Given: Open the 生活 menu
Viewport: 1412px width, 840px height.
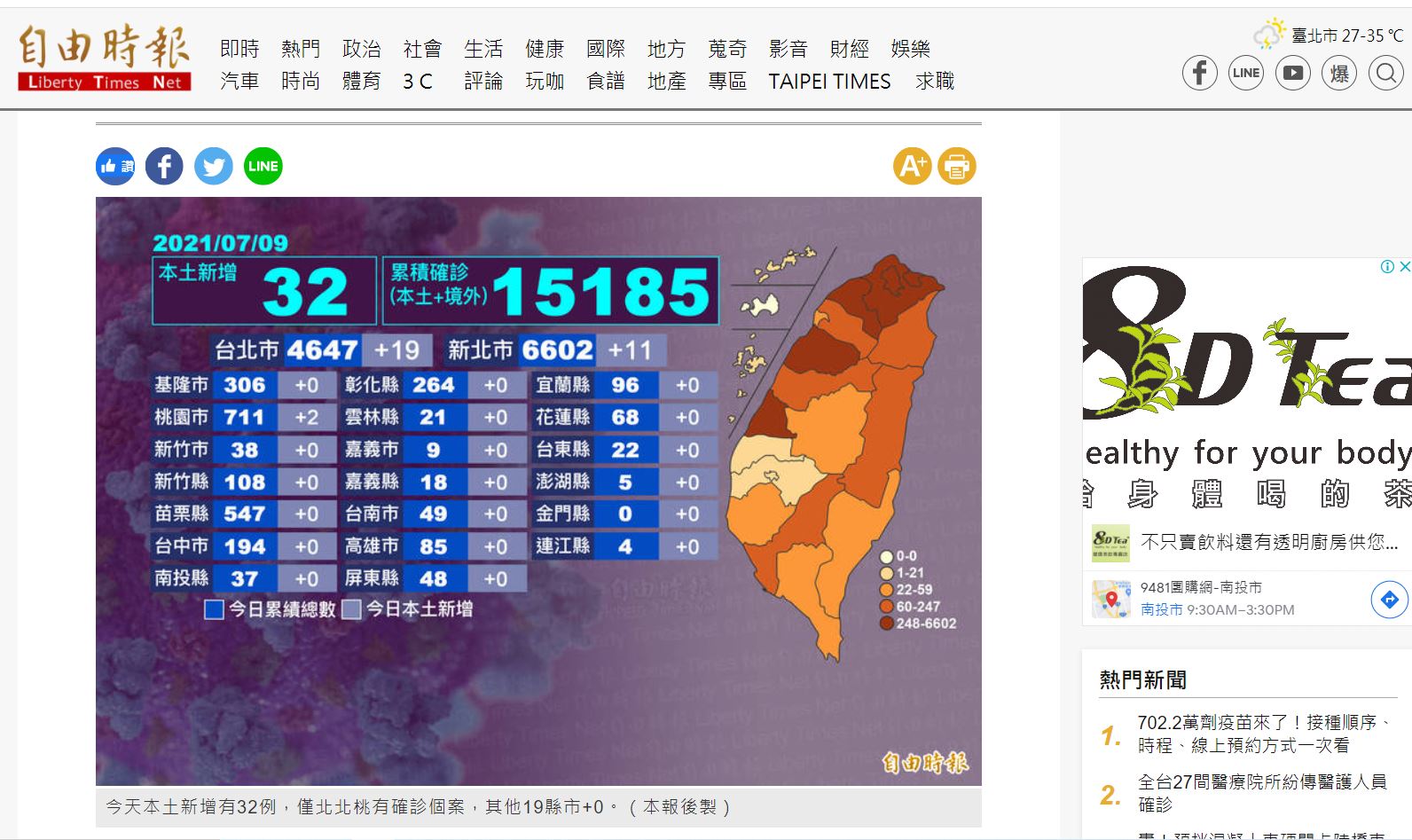Looking at the screenshot, I should point(483,49).
